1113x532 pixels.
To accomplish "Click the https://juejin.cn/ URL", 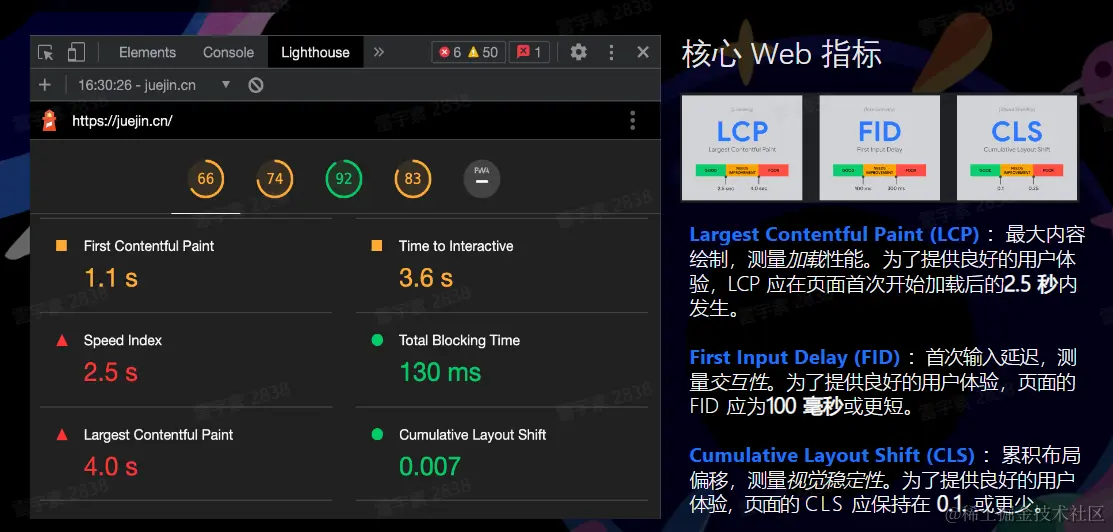I will [x=122, y=121].
